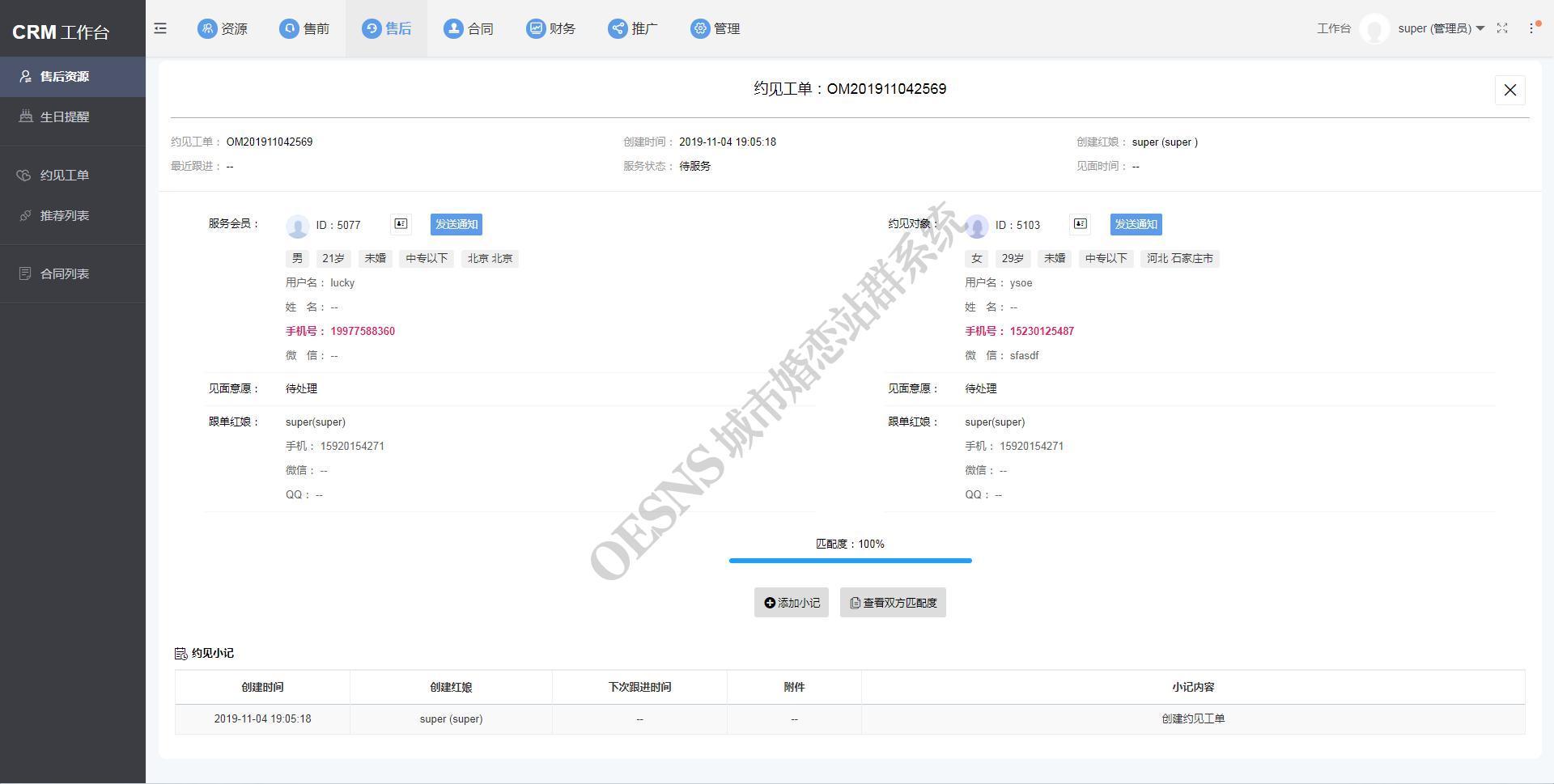Open the 管理 top menu
1554x784 pixels.
point(715,28)
